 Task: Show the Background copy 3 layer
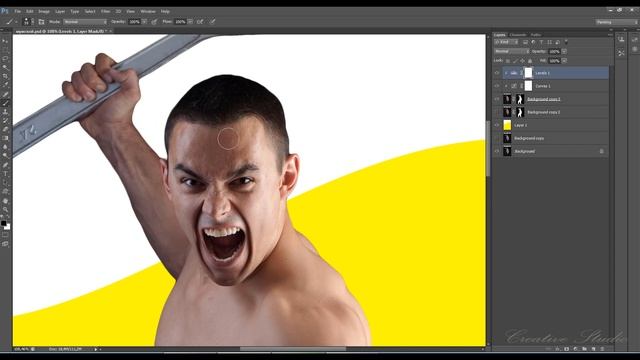pyautogui.click(x=497, y=112)
